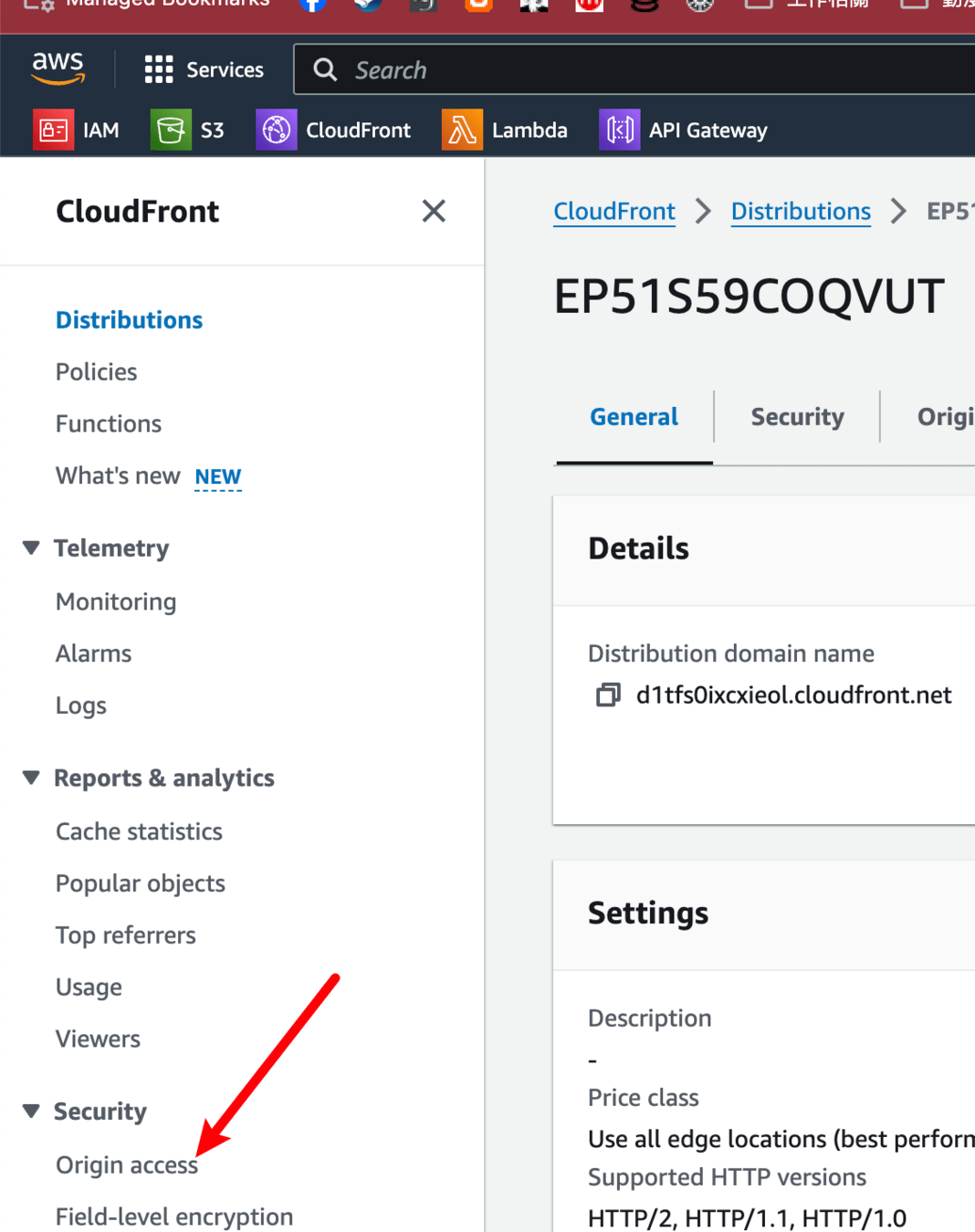Open Usage report
Image resolution: width=975 pixels, height=1232 pixels.
(x=89, y=988)
